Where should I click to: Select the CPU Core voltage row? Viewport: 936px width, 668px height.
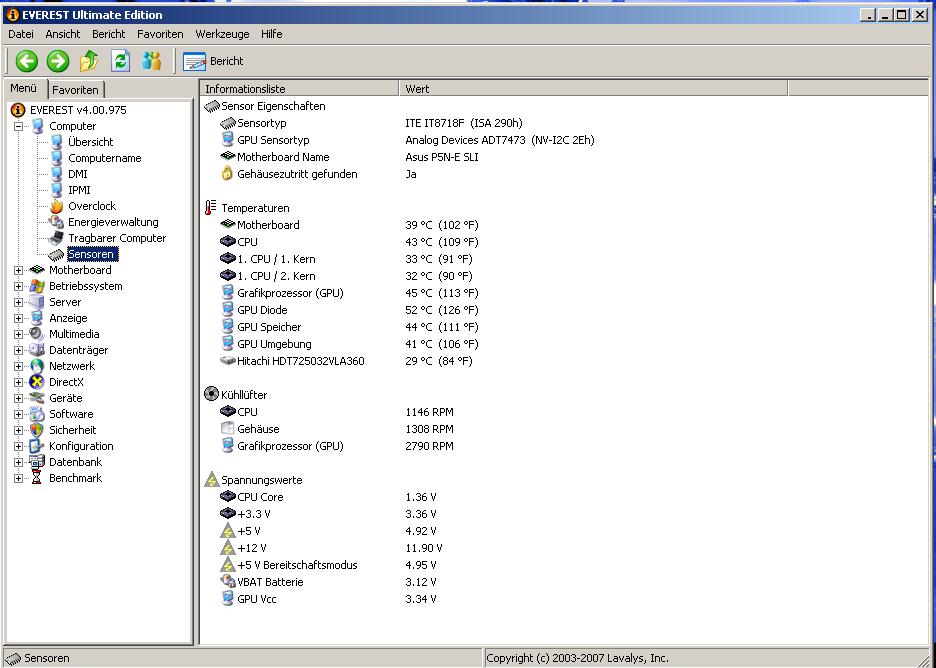pyautogui.click(x=328, y=497)
